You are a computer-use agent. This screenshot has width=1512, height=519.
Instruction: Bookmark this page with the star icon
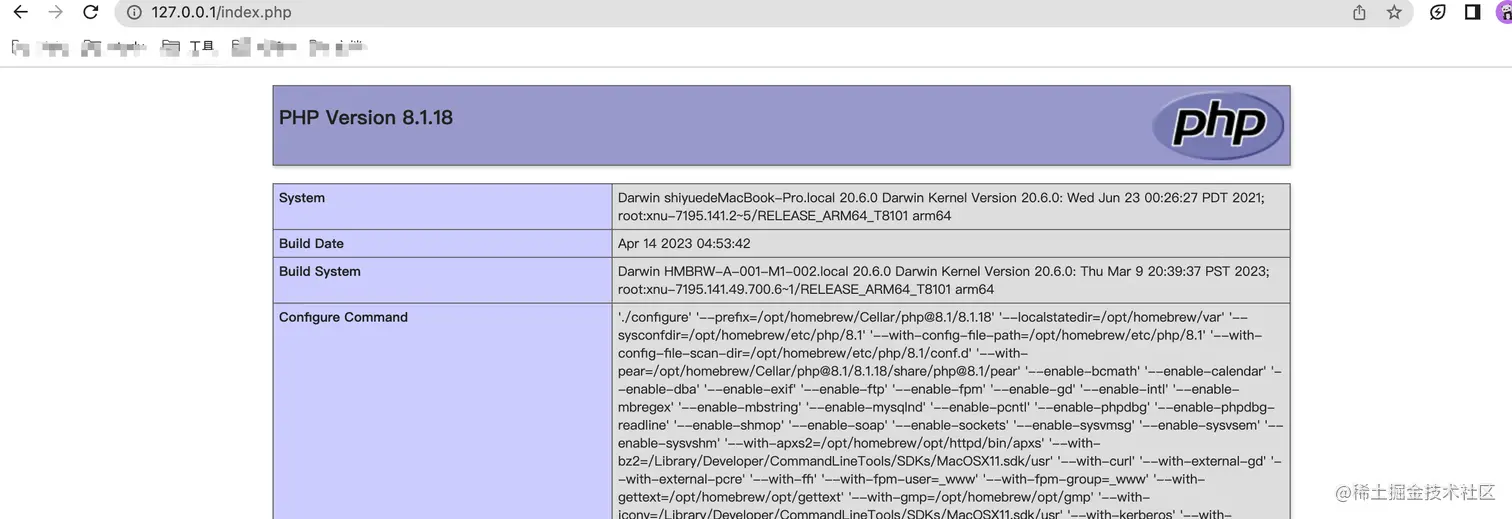pyautogui.click(x=1394, y=12)
